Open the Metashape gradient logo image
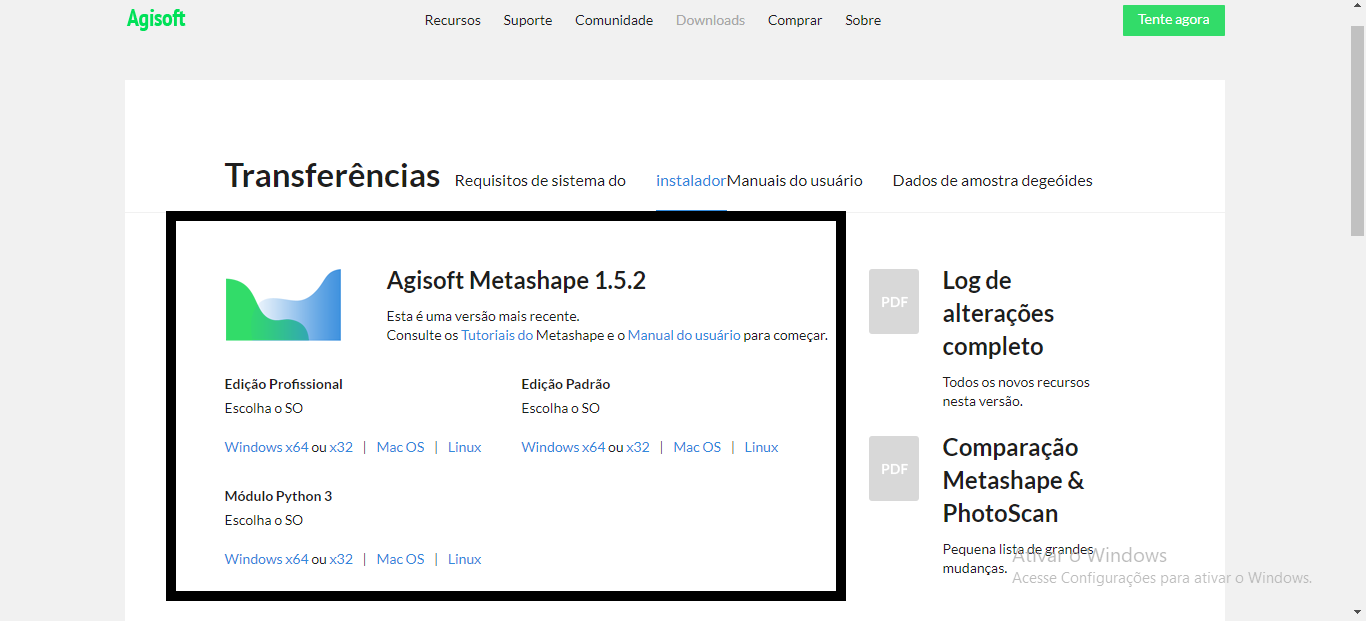 (x=283, y=305)
